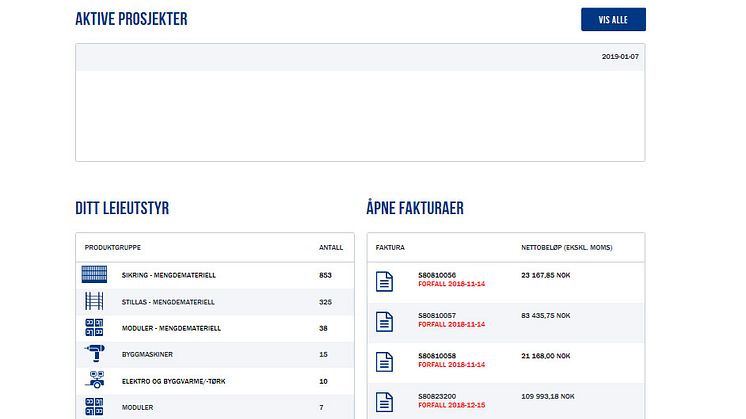Screen dimensions: 746x419
Task: Click the DITT LEIEUTSTYR heading
Action: pos(122,208)
